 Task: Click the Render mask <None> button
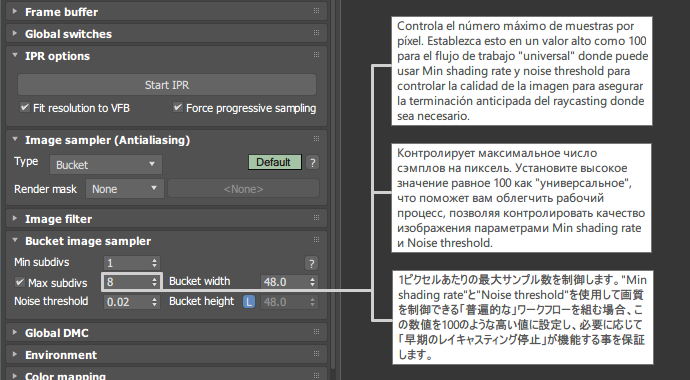243,189
